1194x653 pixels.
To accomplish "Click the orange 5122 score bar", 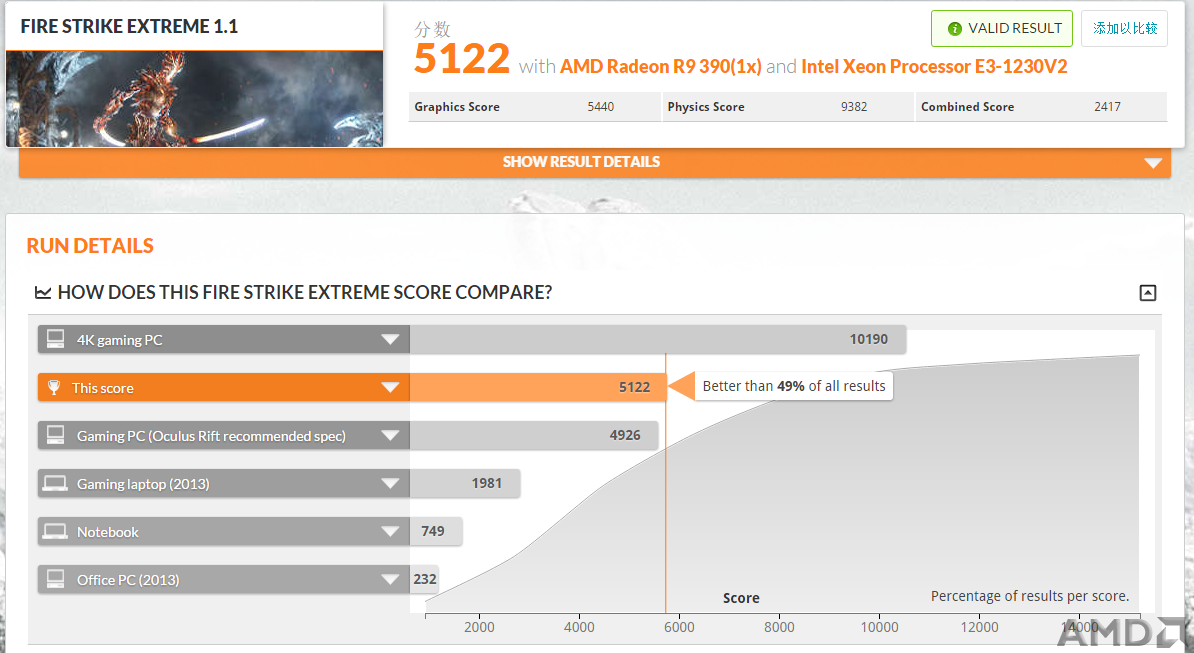I will (538, 387).
